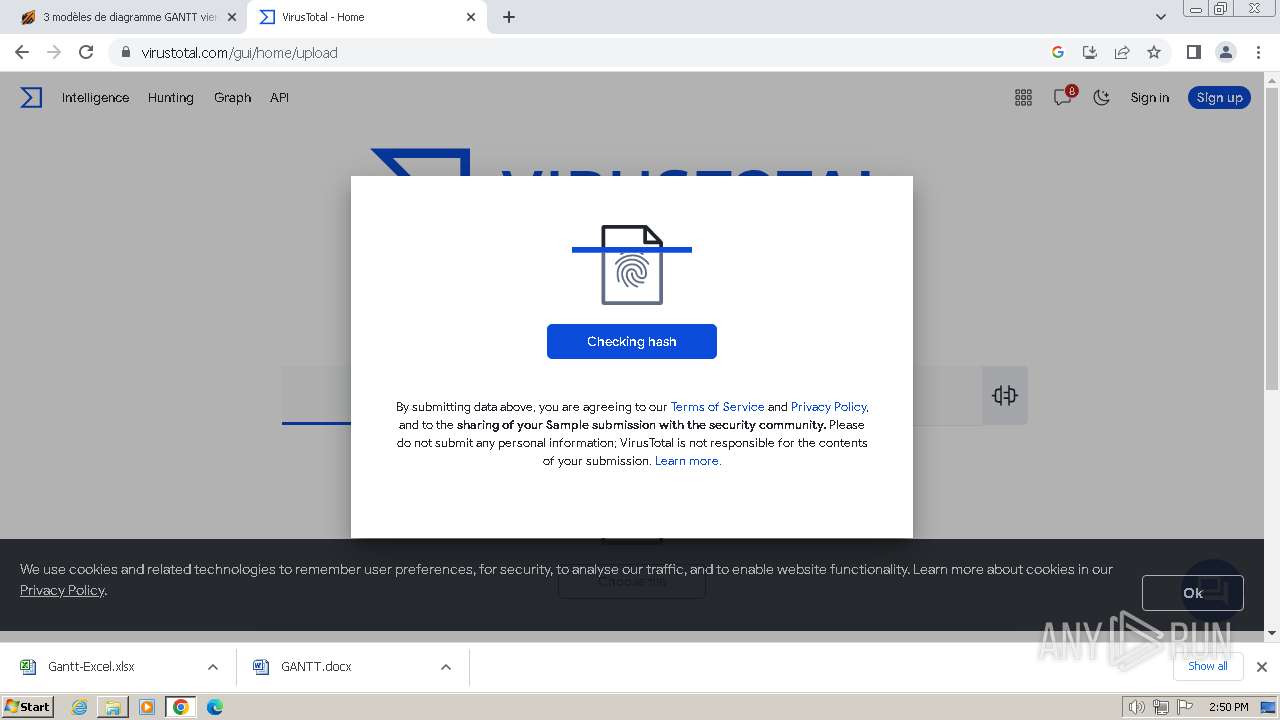Close the VirusTotal tab
1280x720 pixels.
point(472,17)
